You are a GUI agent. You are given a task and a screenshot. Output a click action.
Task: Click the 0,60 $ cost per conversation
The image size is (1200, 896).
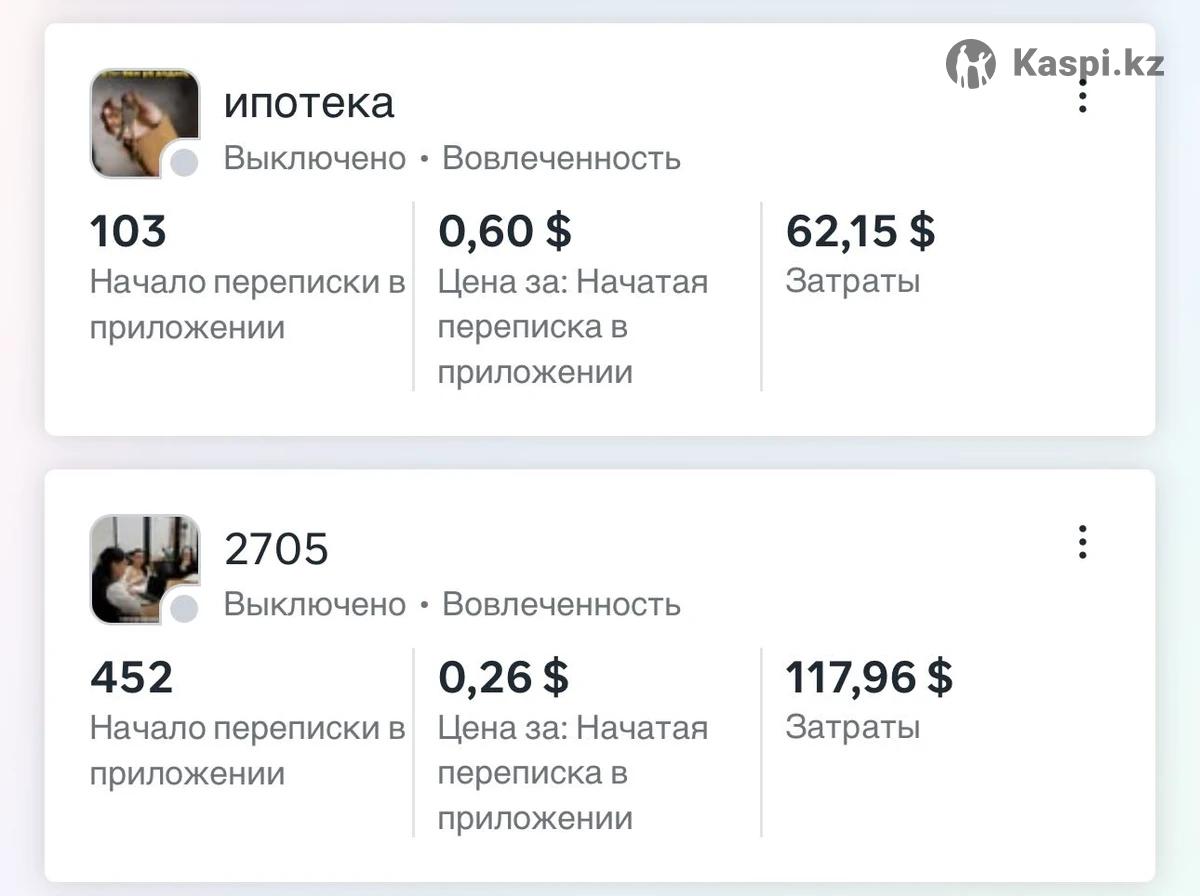tap(504, 232)
